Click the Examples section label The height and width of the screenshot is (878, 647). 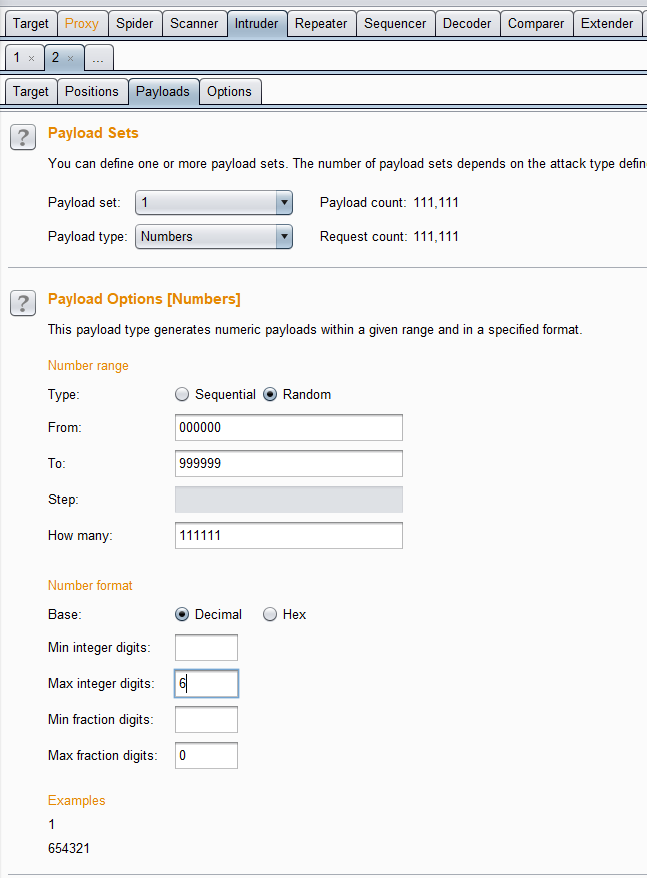[x=77, y=801]
